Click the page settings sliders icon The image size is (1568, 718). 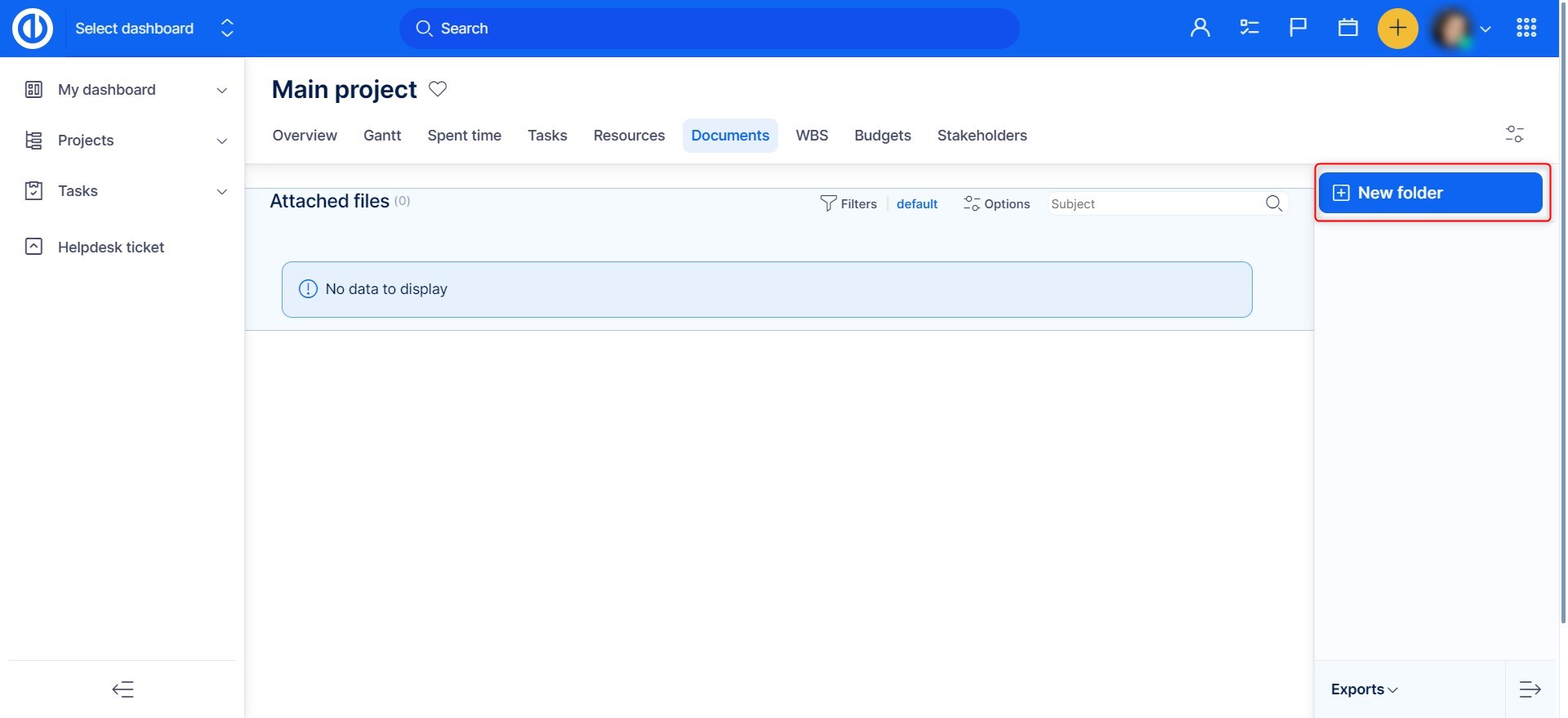tap(1514, 135)
